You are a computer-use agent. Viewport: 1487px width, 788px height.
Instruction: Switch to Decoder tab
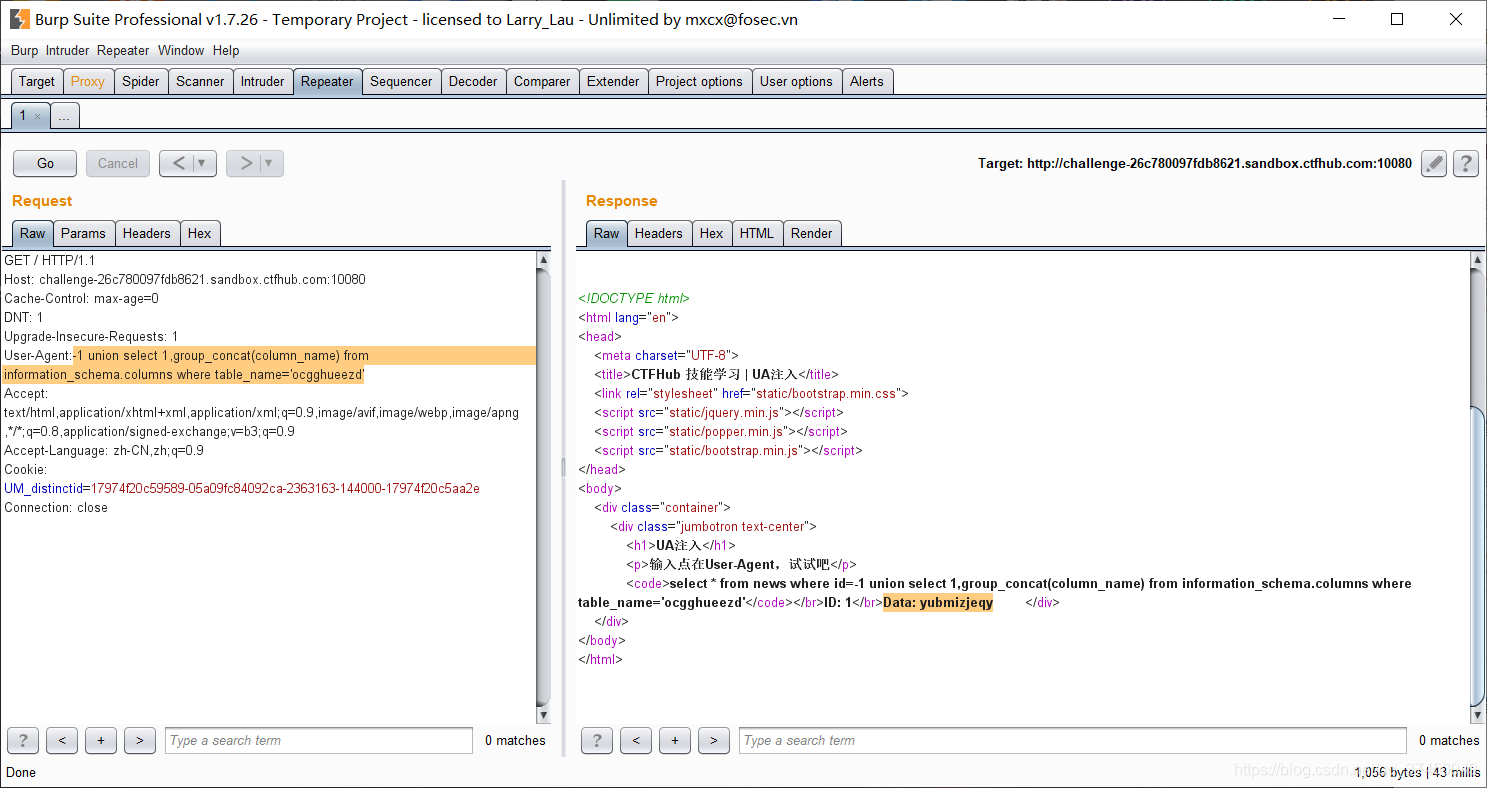click(473, 81)
